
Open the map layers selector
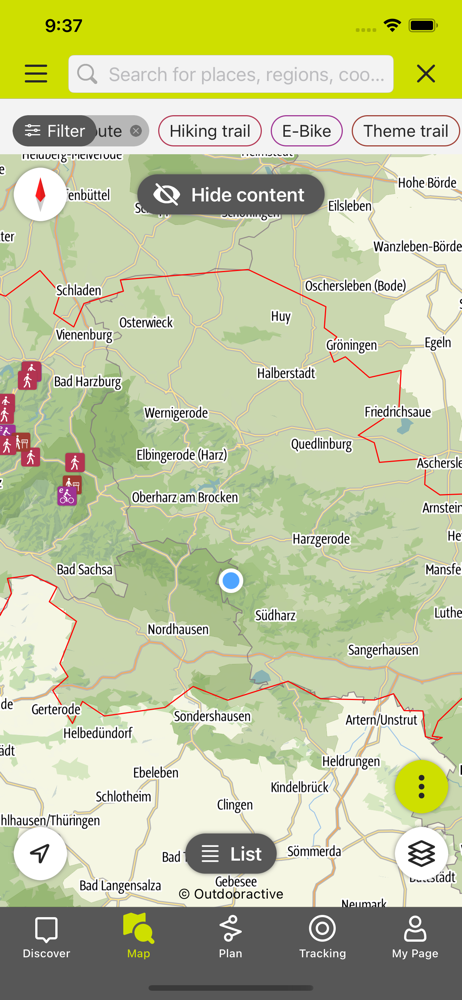[421, 853]
